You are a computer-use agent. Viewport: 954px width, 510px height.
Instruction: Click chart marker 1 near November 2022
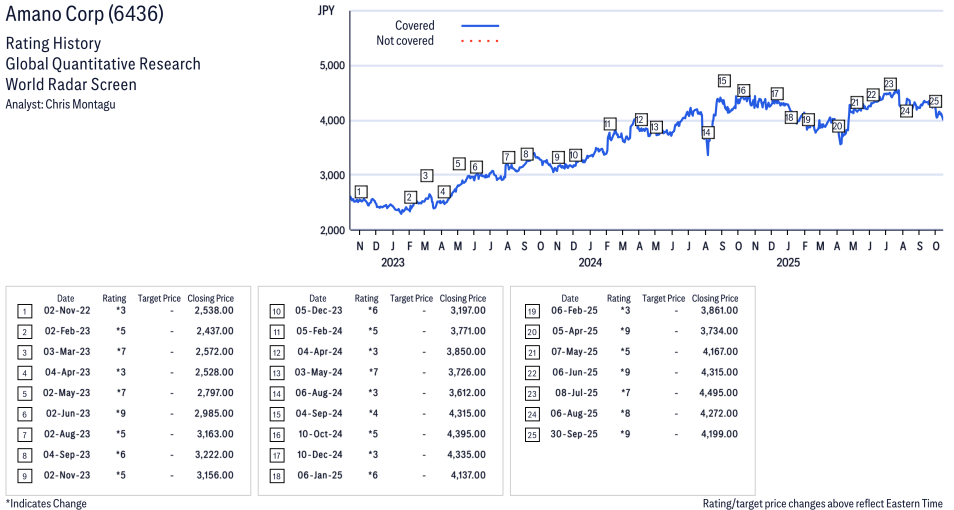(x=360, y=191)
